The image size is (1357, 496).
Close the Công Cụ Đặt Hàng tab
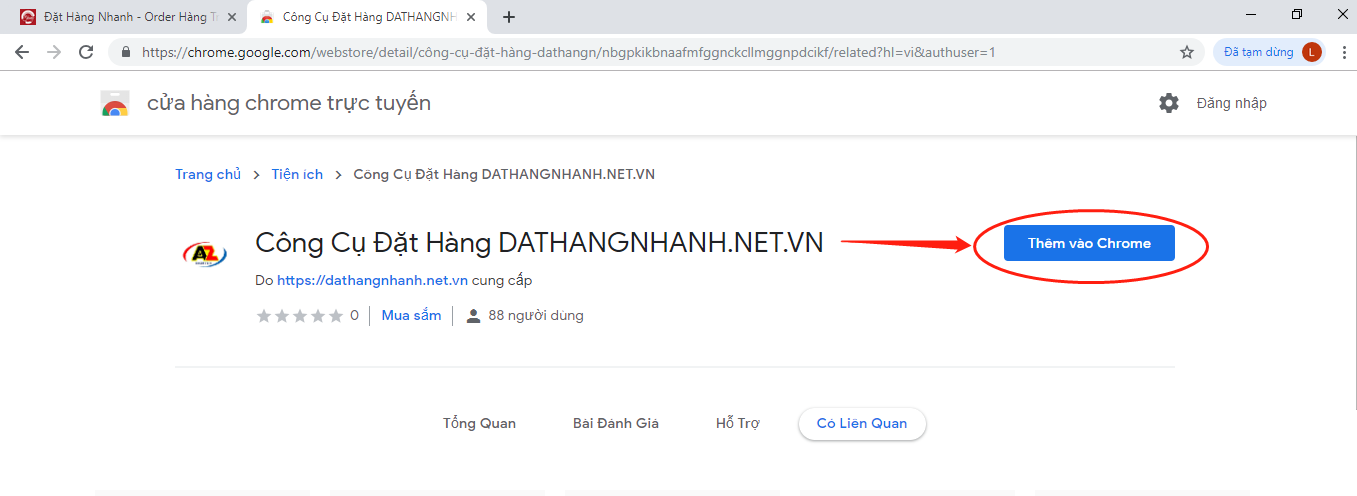(472, 17)
